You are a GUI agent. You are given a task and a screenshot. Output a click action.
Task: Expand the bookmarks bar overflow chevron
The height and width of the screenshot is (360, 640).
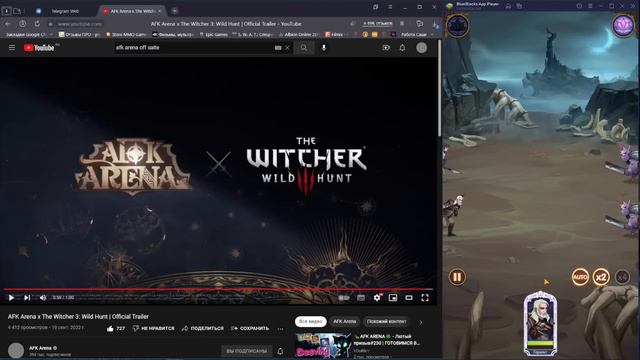(x=433, y=35)
